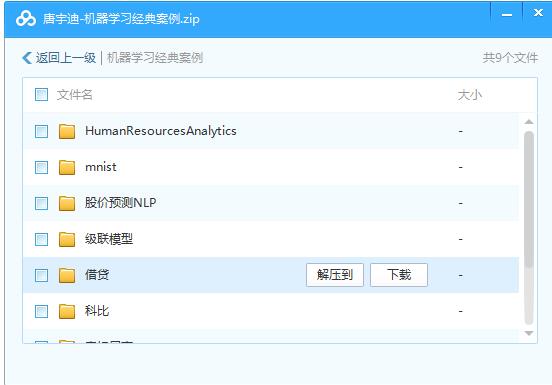The image size is (552, 385).
Task: Go back via 返回上一级 link
Action: tap(65, 58)
